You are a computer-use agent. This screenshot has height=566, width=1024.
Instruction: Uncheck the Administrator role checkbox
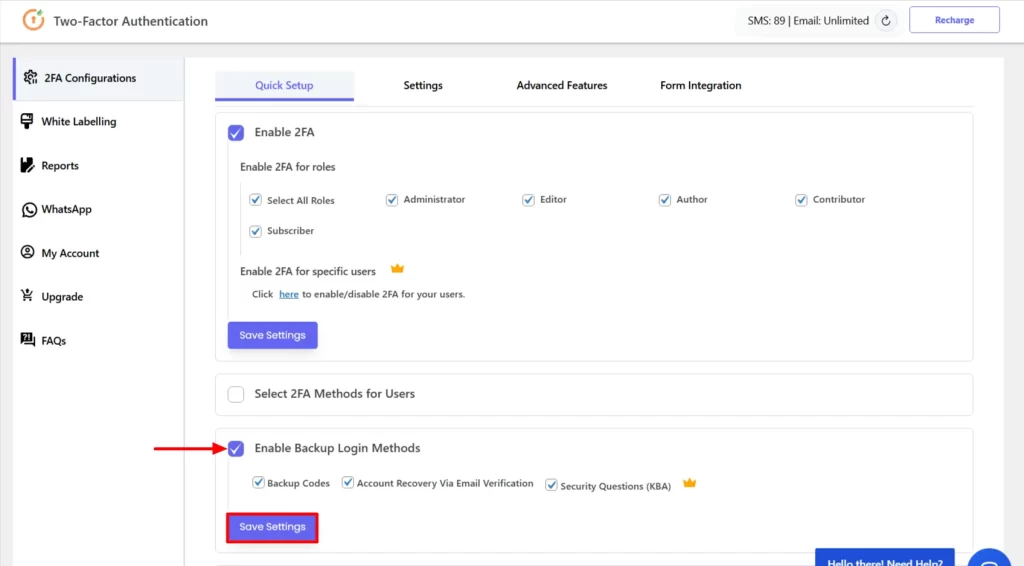pos(392,200)
